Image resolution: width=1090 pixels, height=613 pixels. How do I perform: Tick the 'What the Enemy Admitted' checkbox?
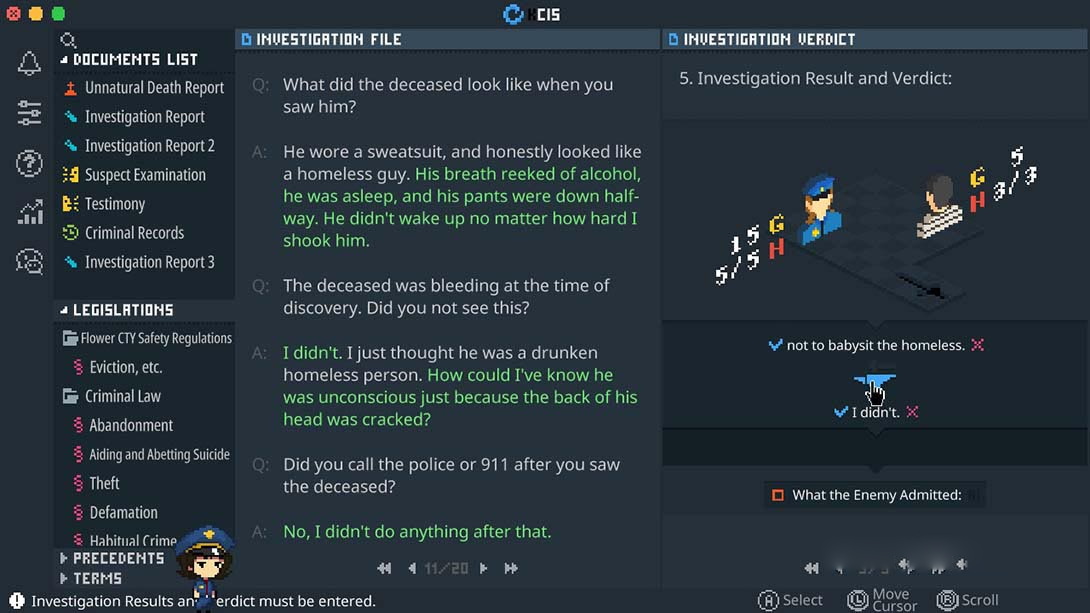click(x=778, y=495)
